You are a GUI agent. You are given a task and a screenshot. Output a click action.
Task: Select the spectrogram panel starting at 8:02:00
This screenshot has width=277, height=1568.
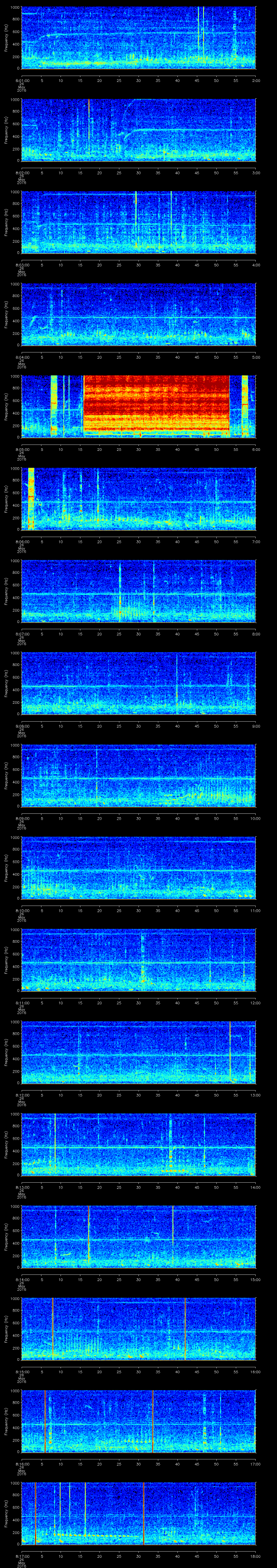point(139,131)
